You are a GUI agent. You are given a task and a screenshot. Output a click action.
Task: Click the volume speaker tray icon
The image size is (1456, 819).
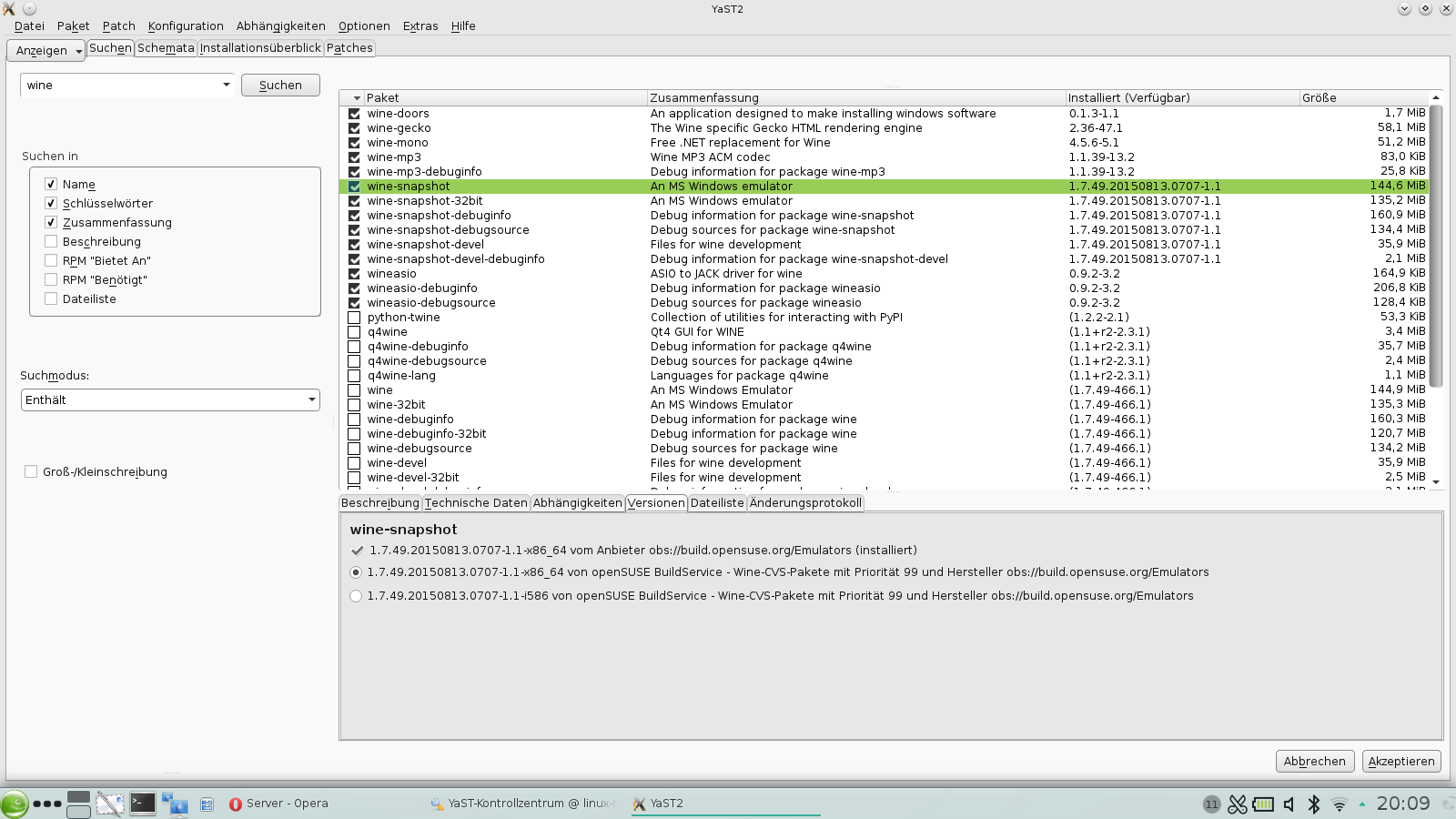(1289, 804)
